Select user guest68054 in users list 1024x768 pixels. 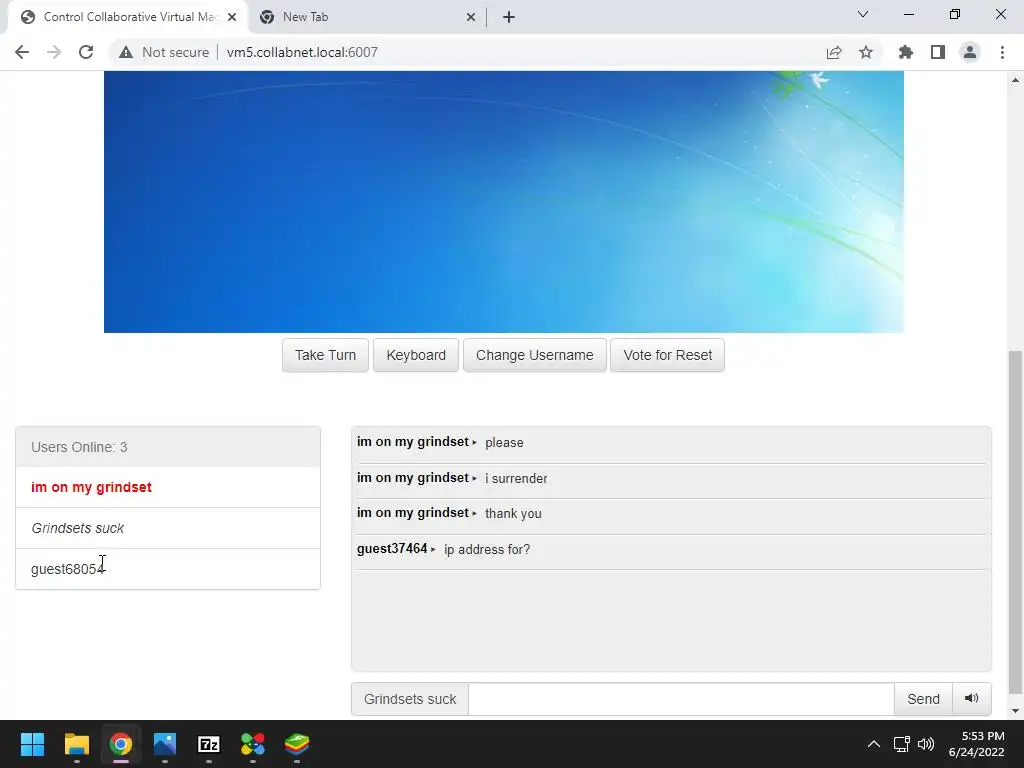click(168, 569)
